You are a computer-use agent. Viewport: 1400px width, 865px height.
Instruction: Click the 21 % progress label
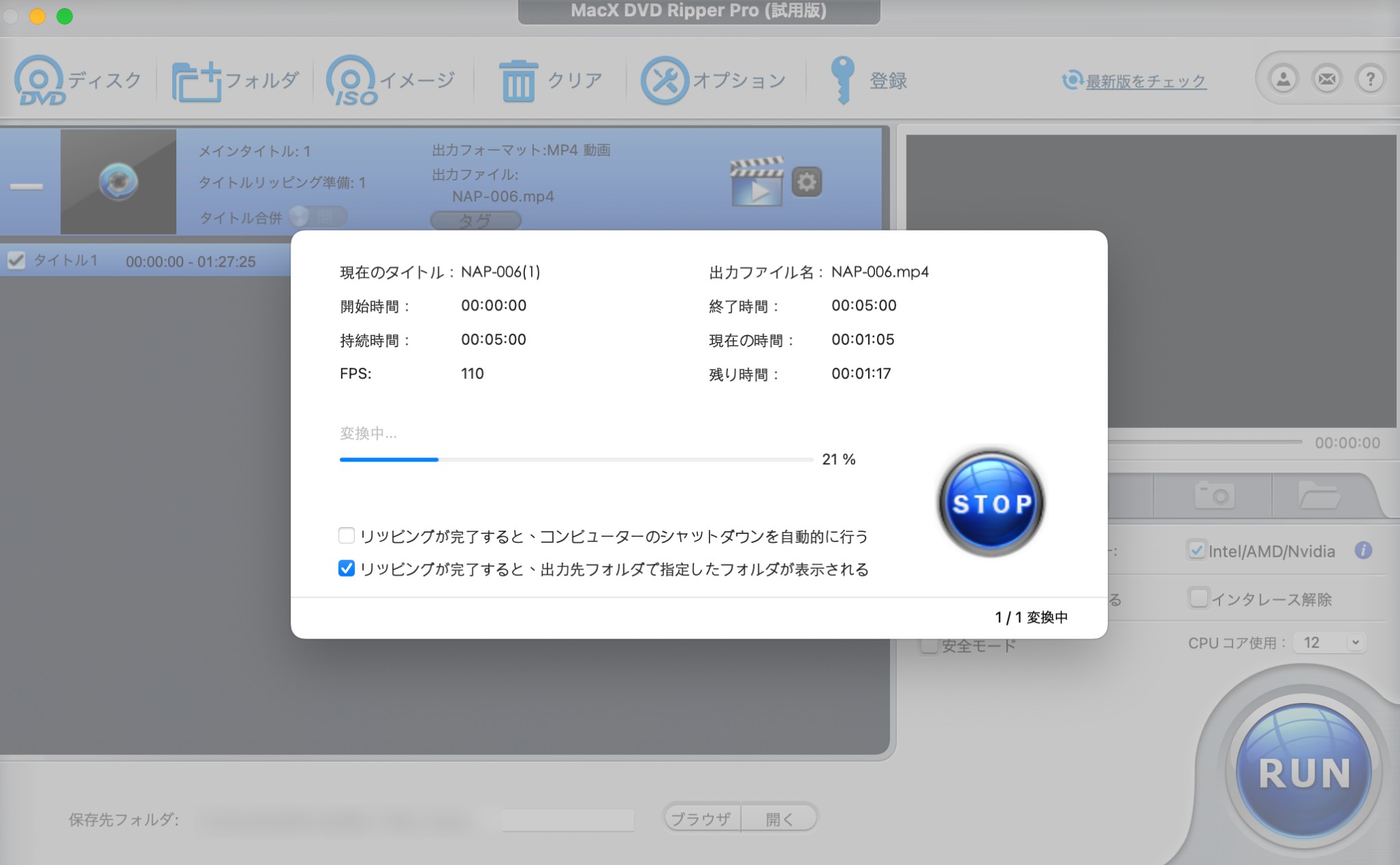point(839,460)
